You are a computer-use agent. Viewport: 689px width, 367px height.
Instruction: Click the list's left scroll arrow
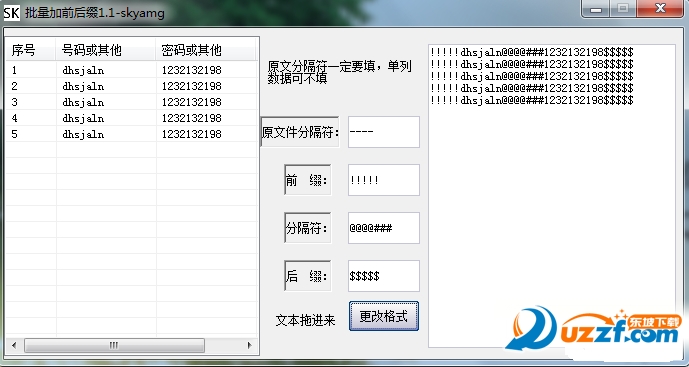pyautogui.click(x=14, y=345)
